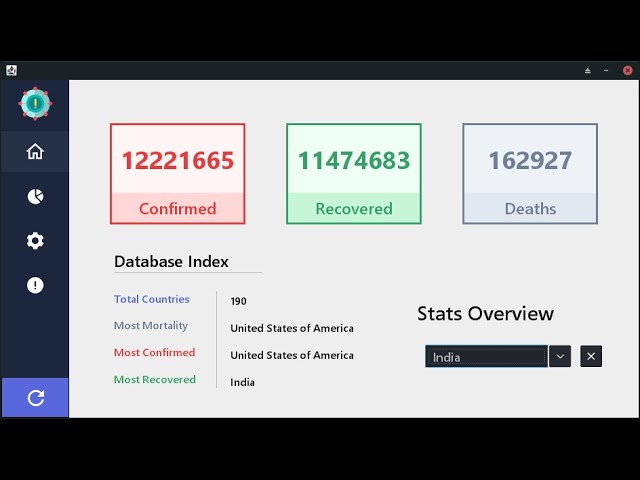The height and width of the screenshot is (480, 640).
Task: Click the window eject/maximize icon
Action: (x=588, y=71)
